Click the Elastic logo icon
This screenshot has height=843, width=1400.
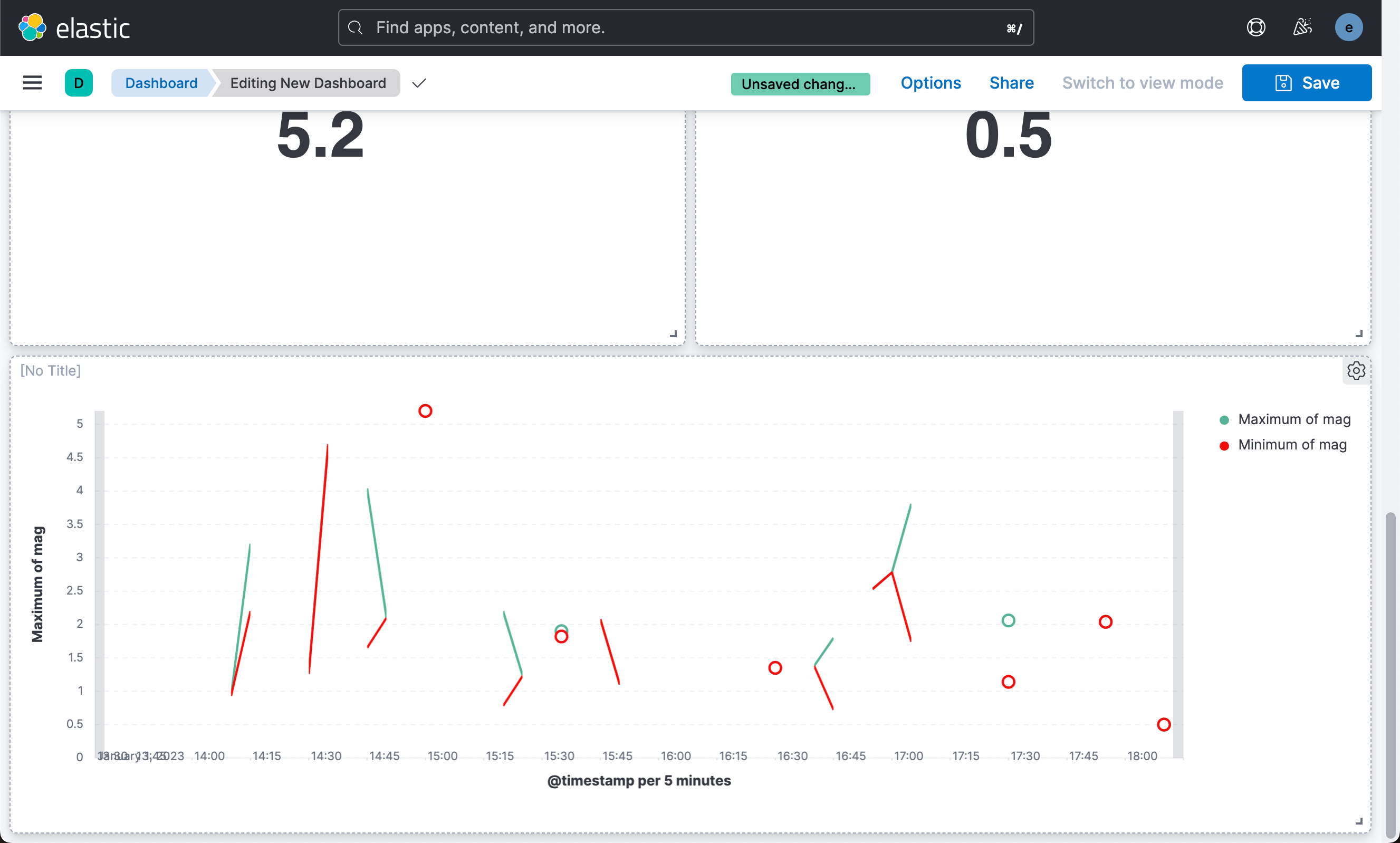(x=32, y=27)
